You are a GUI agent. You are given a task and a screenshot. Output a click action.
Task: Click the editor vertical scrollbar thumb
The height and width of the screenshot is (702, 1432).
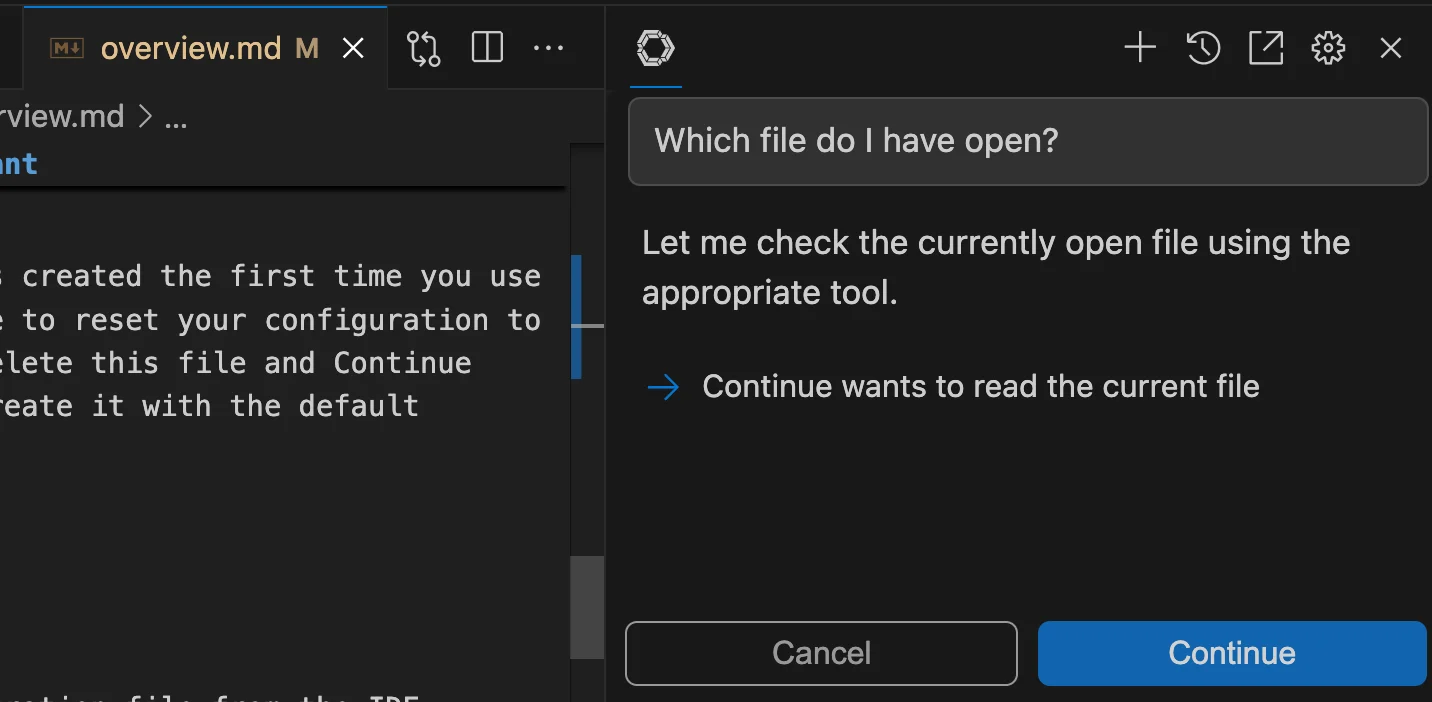[587, 607]
